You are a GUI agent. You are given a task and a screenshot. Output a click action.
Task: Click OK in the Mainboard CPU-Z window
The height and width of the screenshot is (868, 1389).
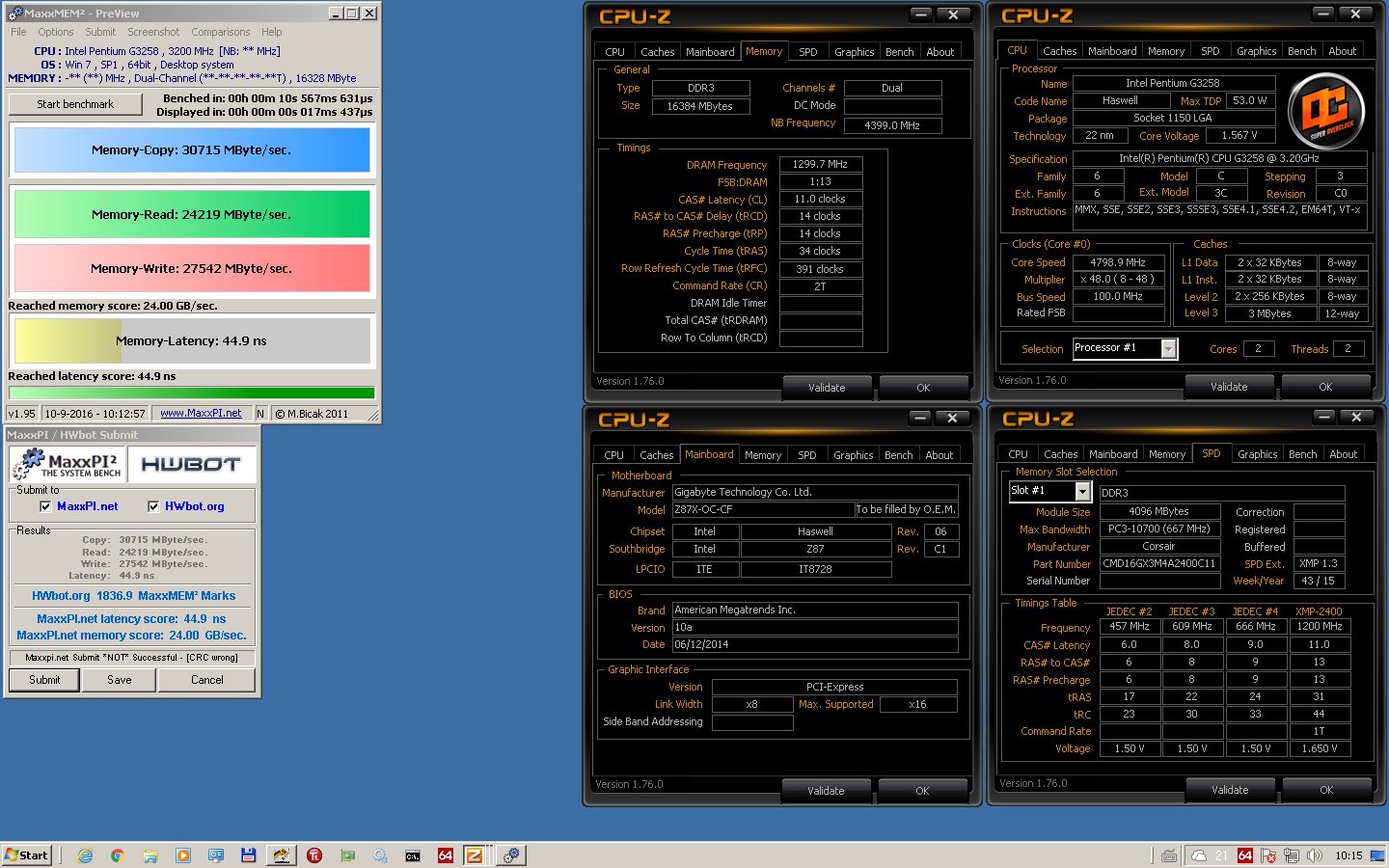pyautogui.click(x=922, y=791)
